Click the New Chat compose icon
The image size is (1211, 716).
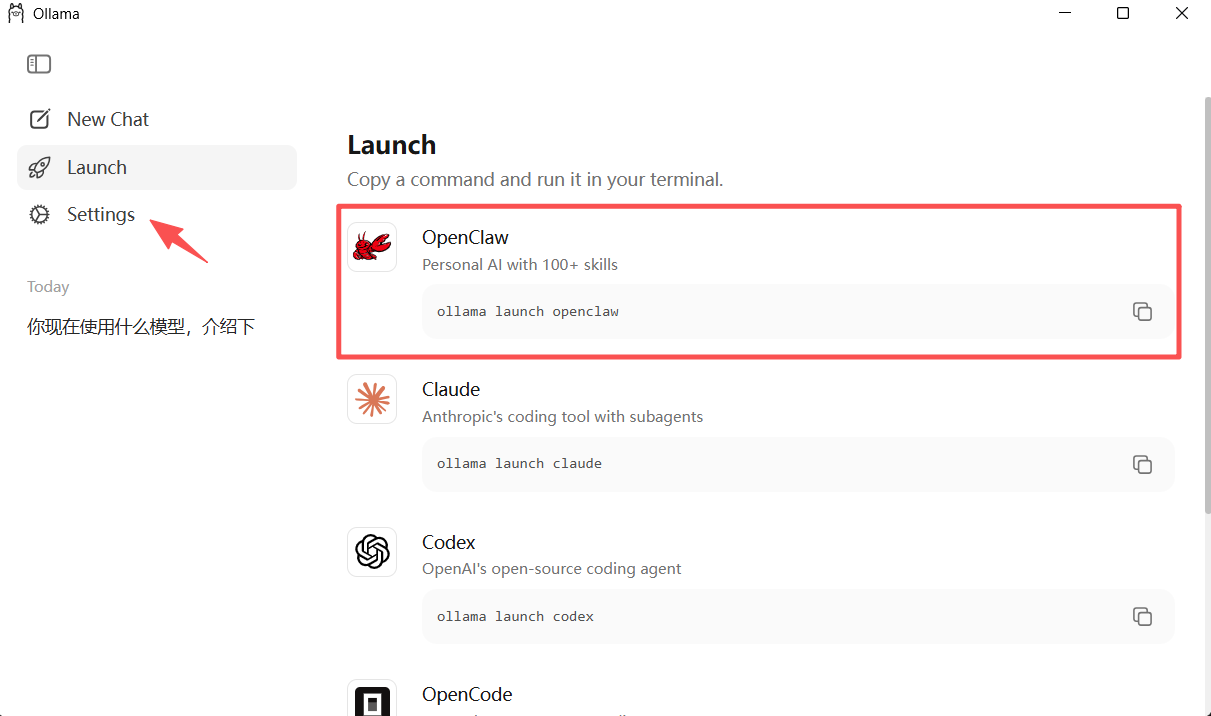(x=39, y=119)
